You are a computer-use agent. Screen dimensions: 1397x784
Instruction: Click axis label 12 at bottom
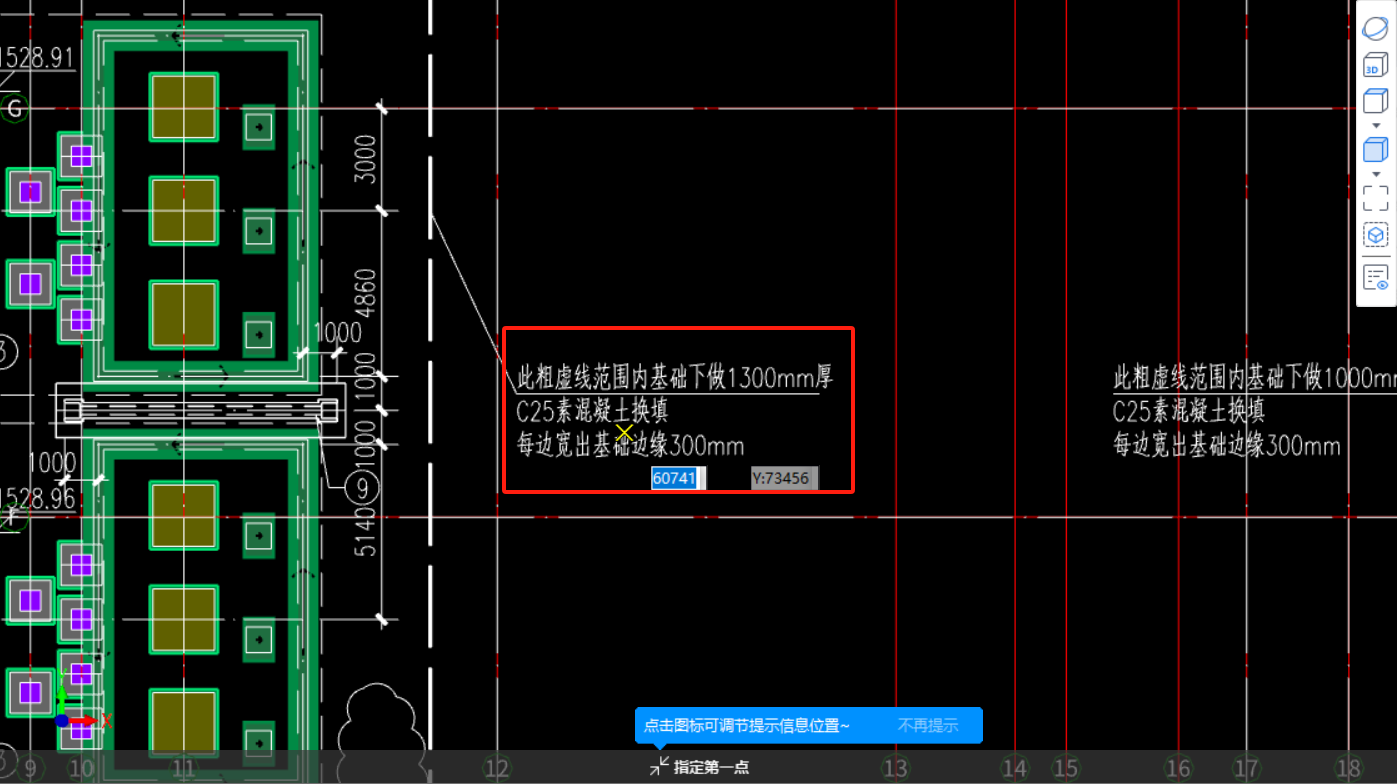coord(497,768)
